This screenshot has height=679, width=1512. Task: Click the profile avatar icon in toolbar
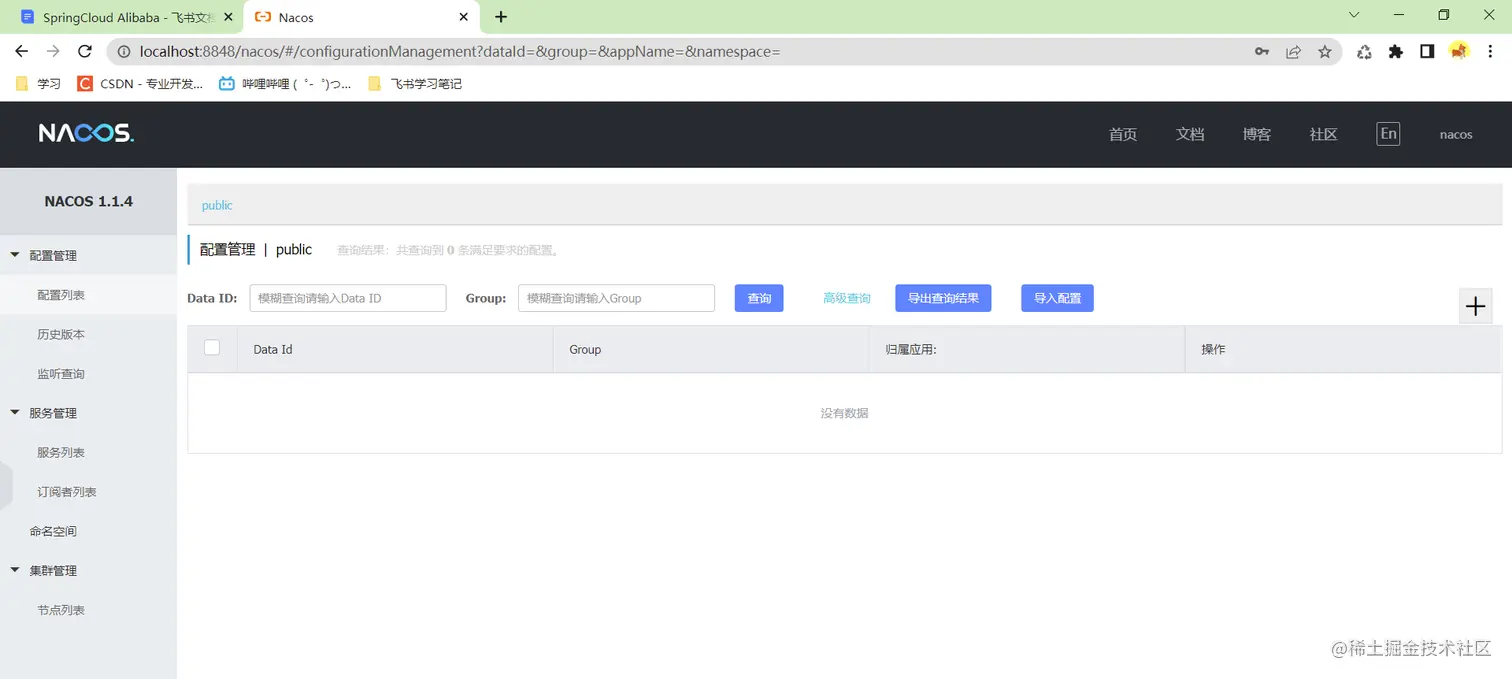point(1459,51)
